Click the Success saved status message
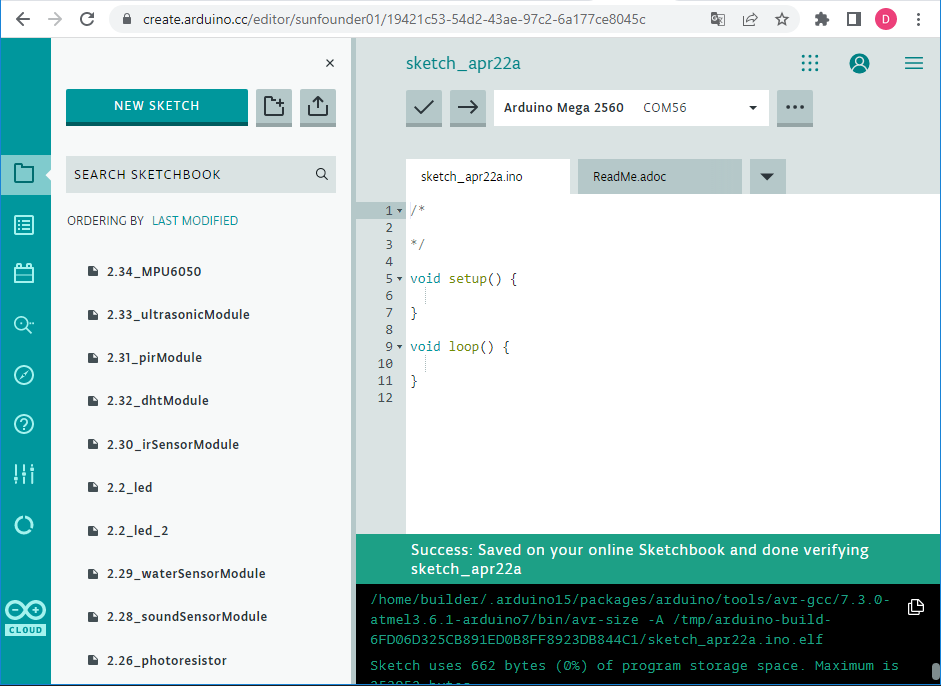 (x=640, y=559)
